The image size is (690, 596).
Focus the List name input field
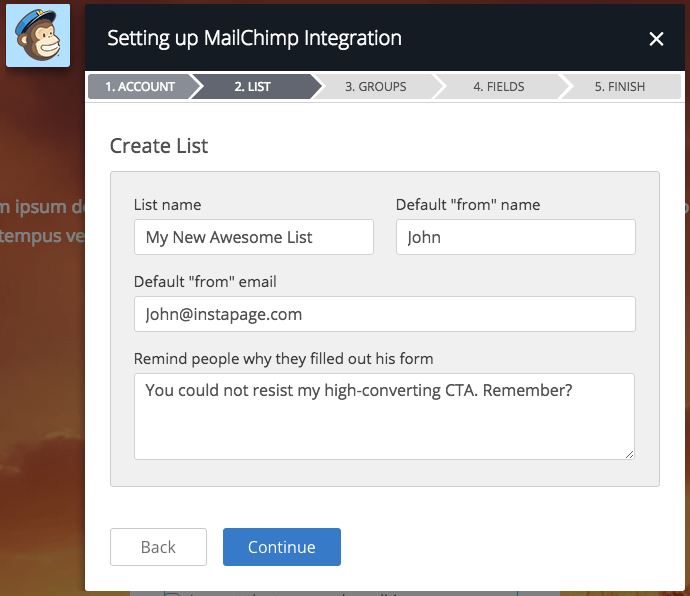(254, 237)
